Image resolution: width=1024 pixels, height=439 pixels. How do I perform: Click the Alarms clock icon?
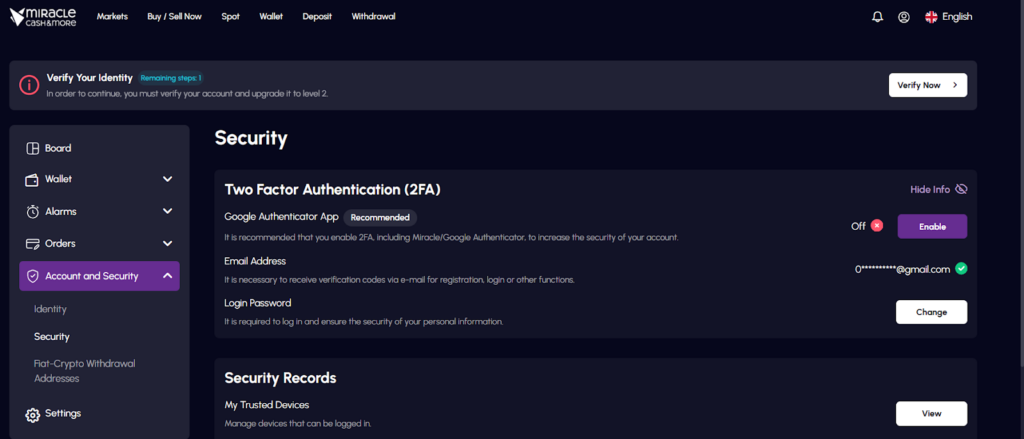33,212
